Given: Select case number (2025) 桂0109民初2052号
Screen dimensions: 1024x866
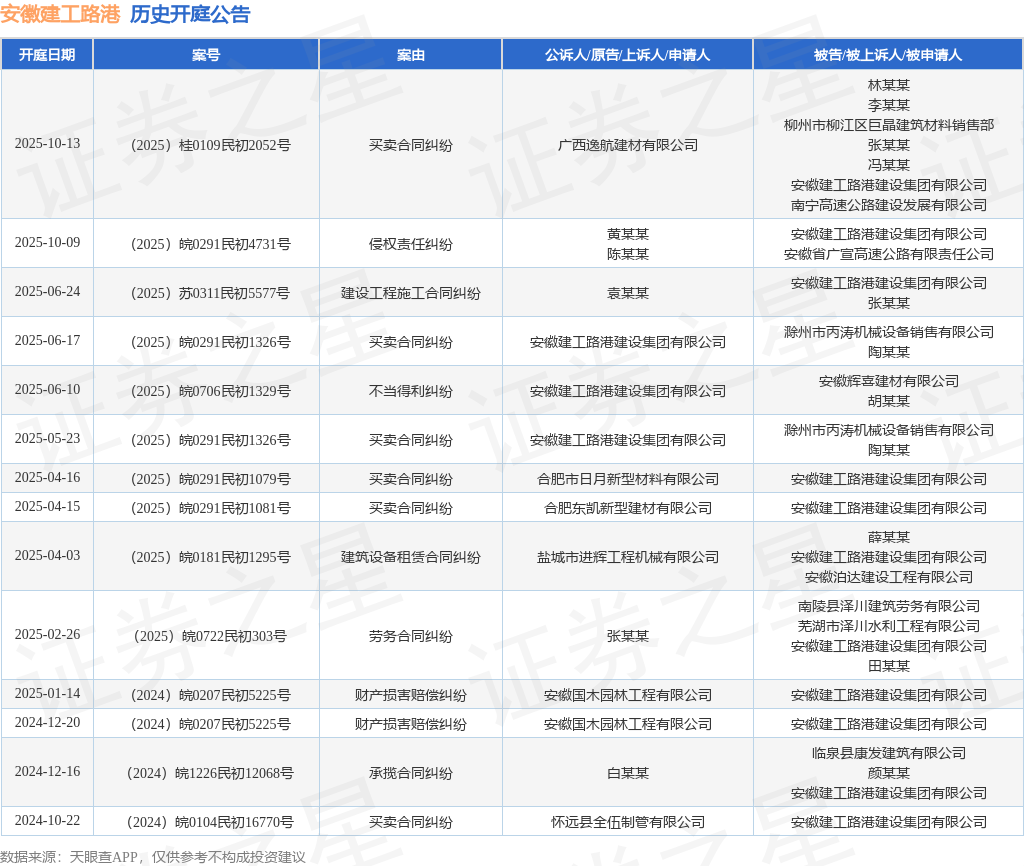Looking at the screenshot, I should pyautogui.click(x=210, y=145).
